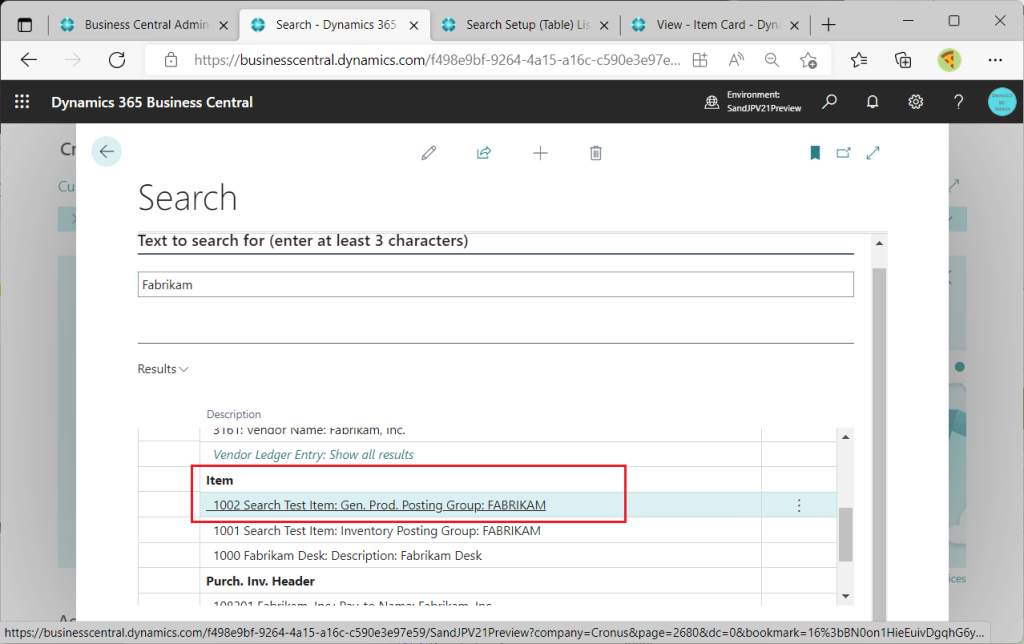Close the Search Setup (Table) tab
This screenshot has height=644, width=1024.
(x=604, y=25)
